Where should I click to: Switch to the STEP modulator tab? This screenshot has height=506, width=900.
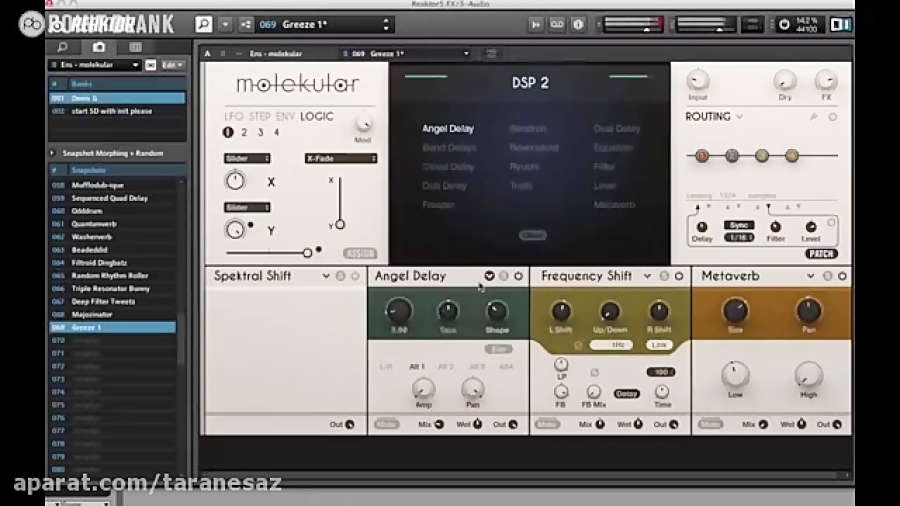coord(259,116)
